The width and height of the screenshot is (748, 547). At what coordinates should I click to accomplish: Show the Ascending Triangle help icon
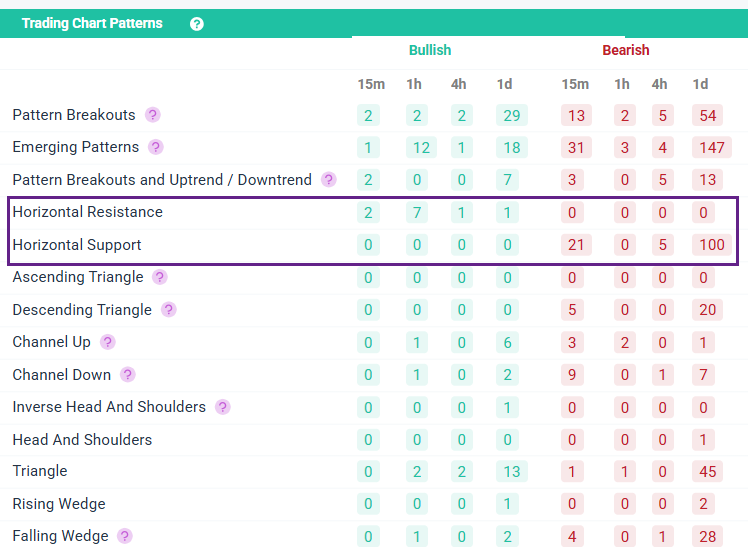(x=160, y=277)
